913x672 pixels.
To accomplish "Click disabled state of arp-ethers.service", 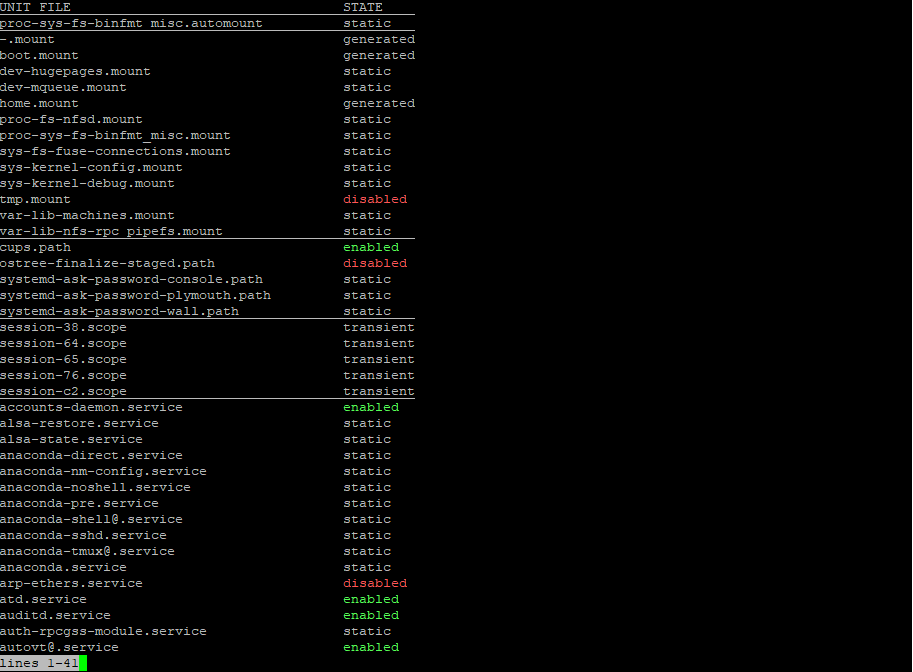I will 375,583.
